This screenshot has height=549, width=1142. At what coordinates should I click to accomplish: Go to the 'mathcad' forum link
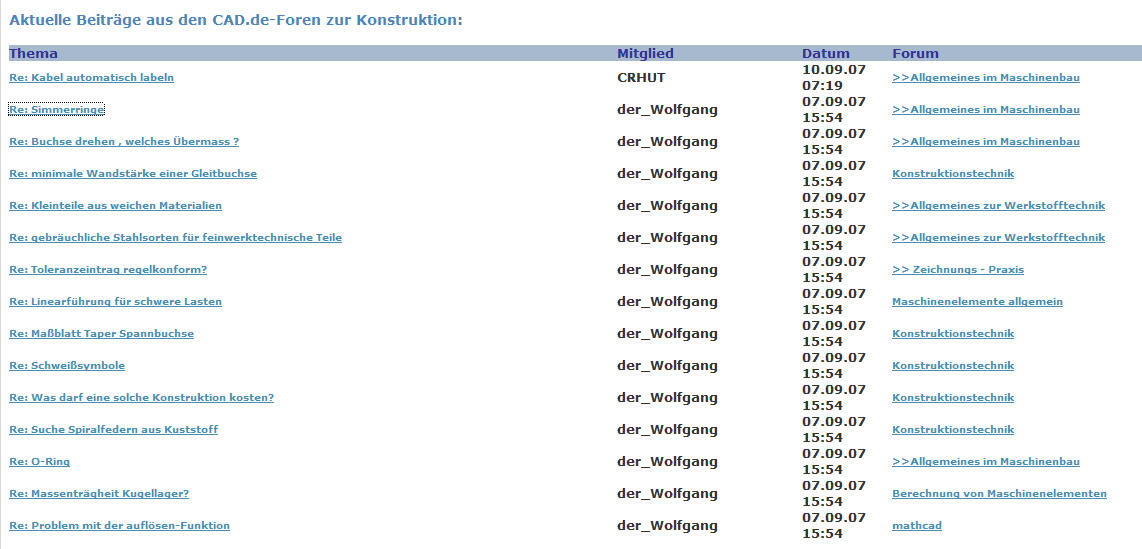(x=918, y=526)
